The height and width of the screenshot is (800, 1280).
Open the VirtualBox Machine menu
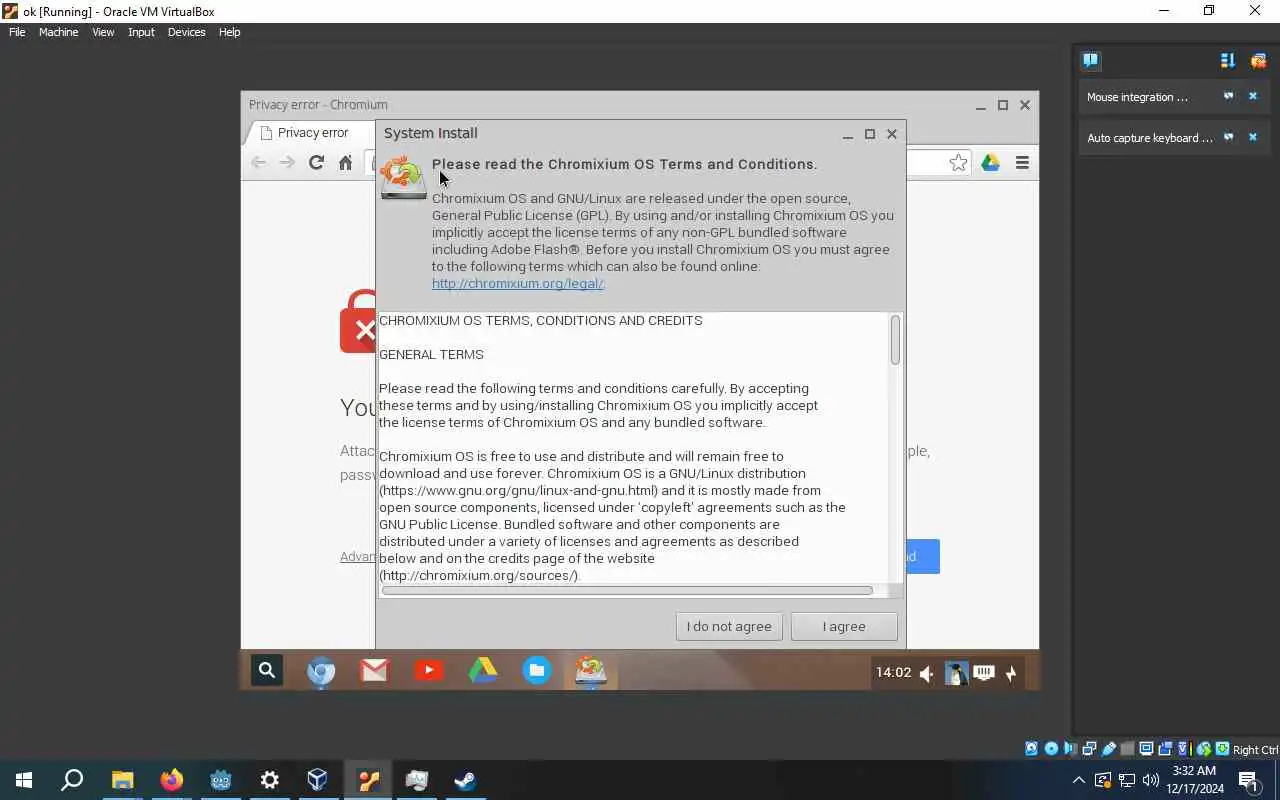tap(58, 32)
